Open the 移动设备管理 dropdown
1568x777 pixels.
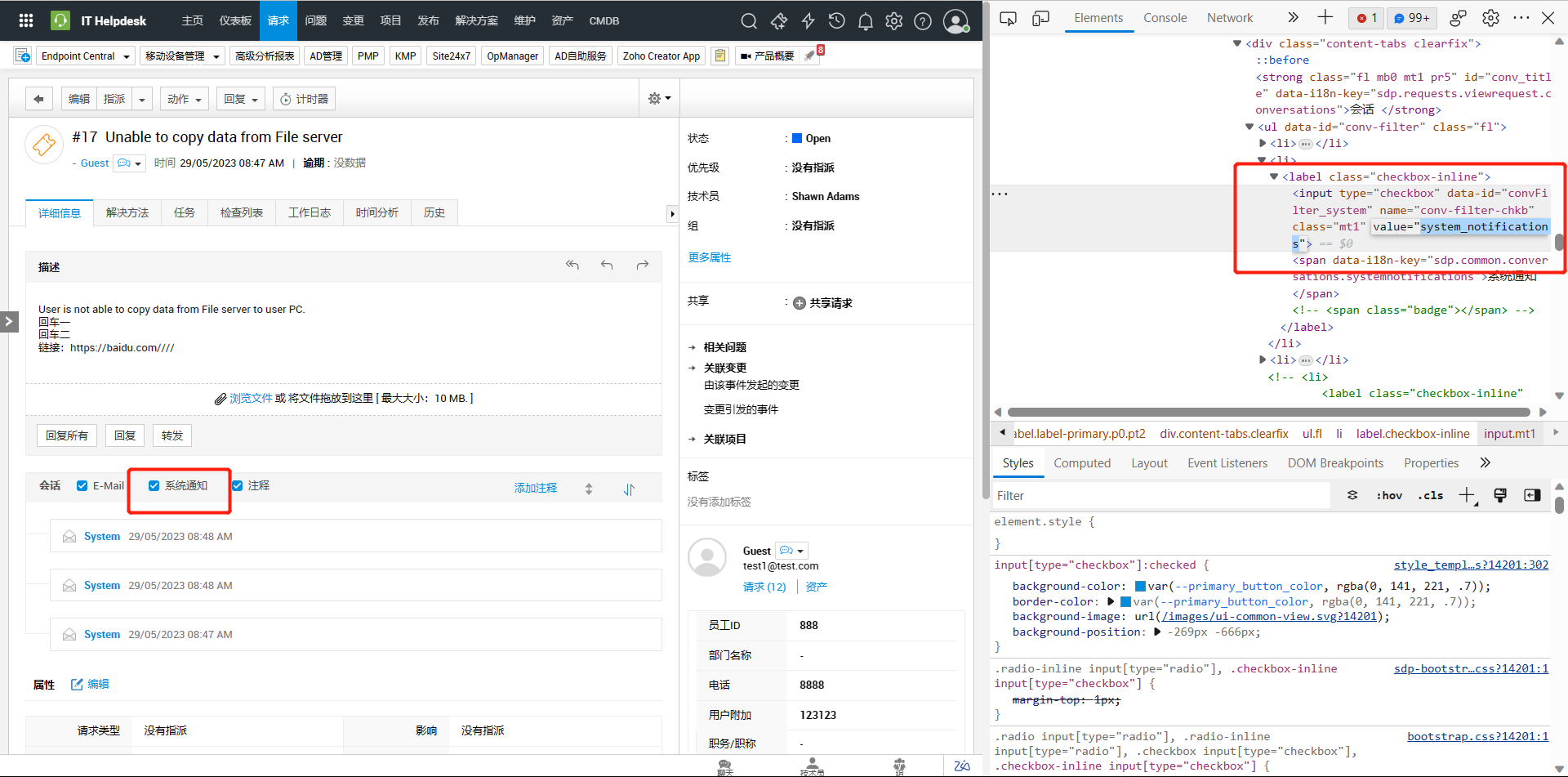pyautogui.click(x=182, y=56)
